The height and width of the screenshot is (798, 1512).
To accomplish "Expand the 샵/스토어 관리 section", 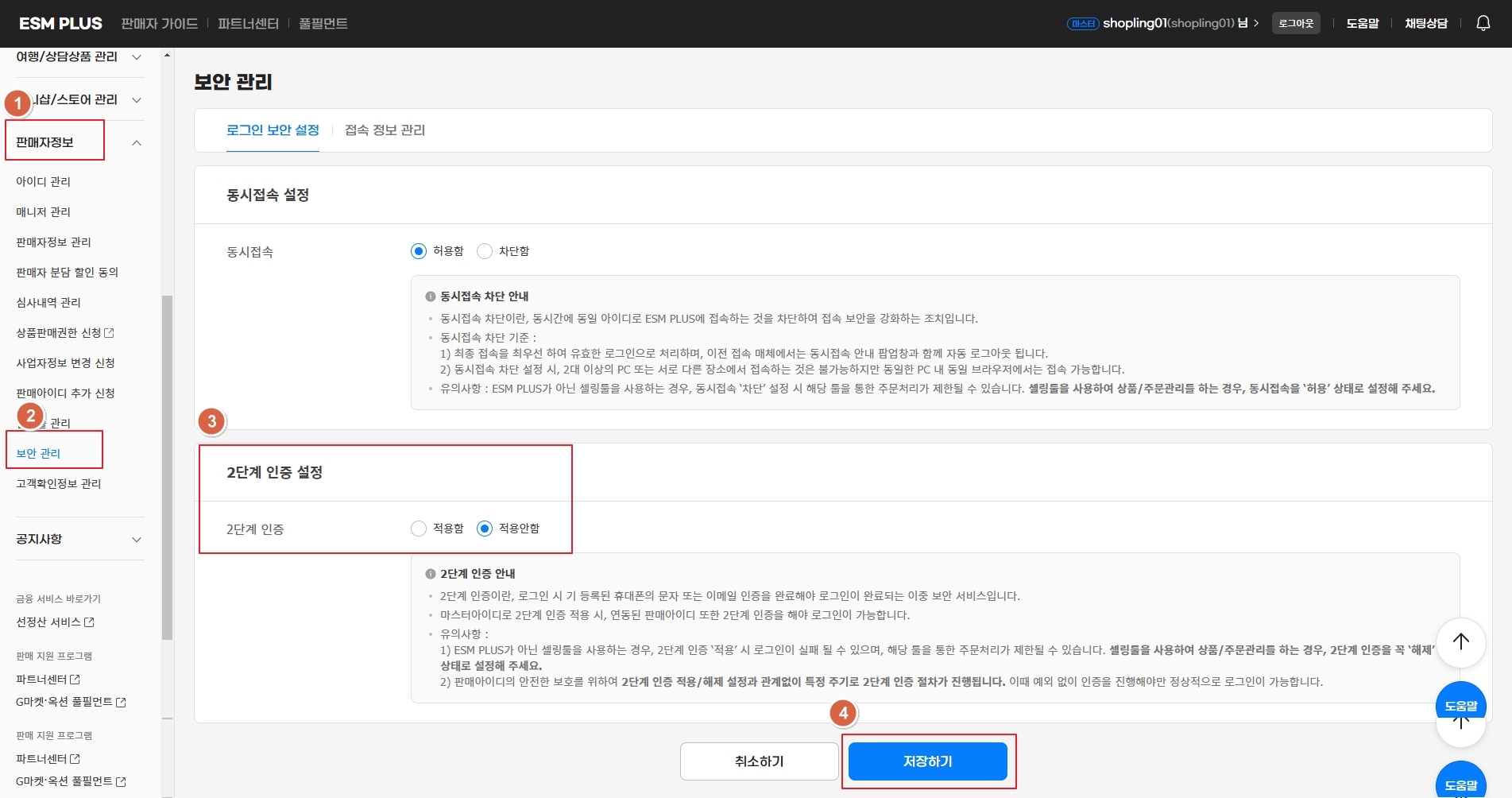I will [136, 100].
